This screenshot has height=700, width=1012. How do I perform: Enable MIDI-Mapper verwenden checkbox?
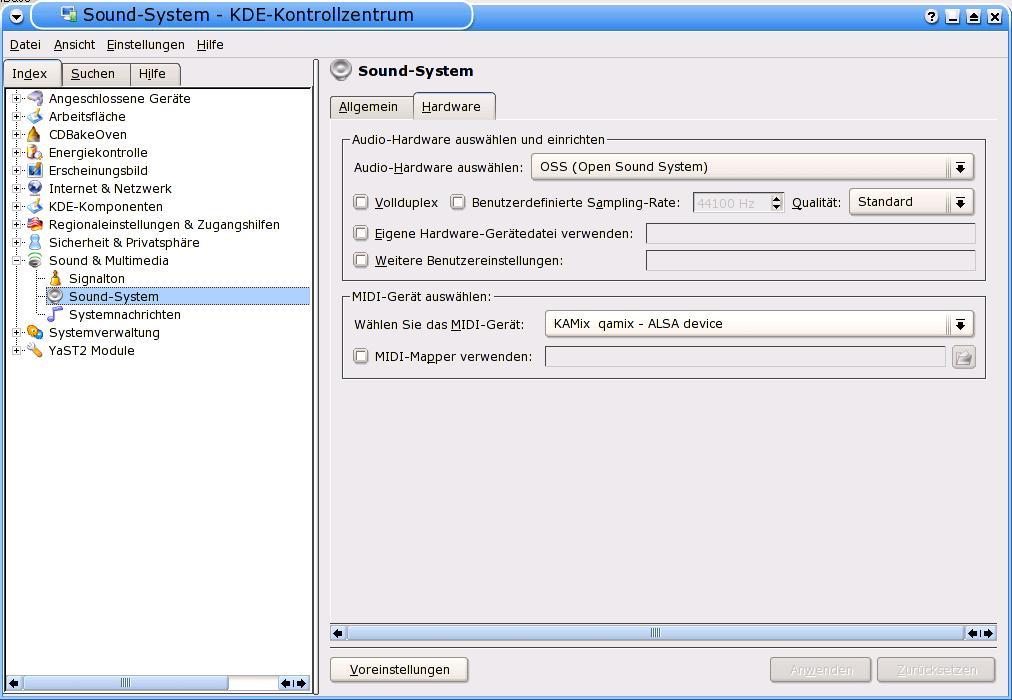[x=361, y=356]
